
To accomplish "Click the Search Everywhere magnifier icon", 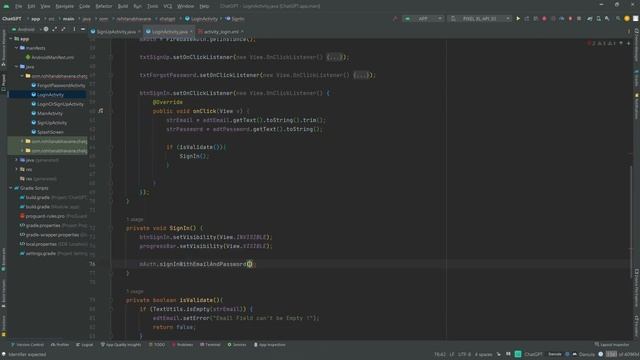I will pyautogui.click(x=618, y=19).
